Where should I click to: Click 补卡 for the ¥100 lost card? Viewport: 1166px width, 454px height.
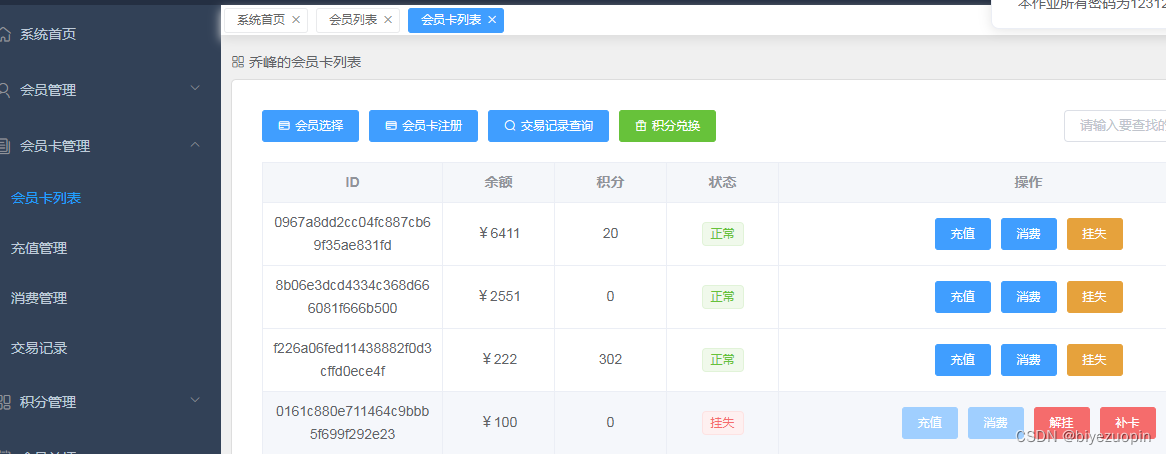click(x=1128, y=423)
